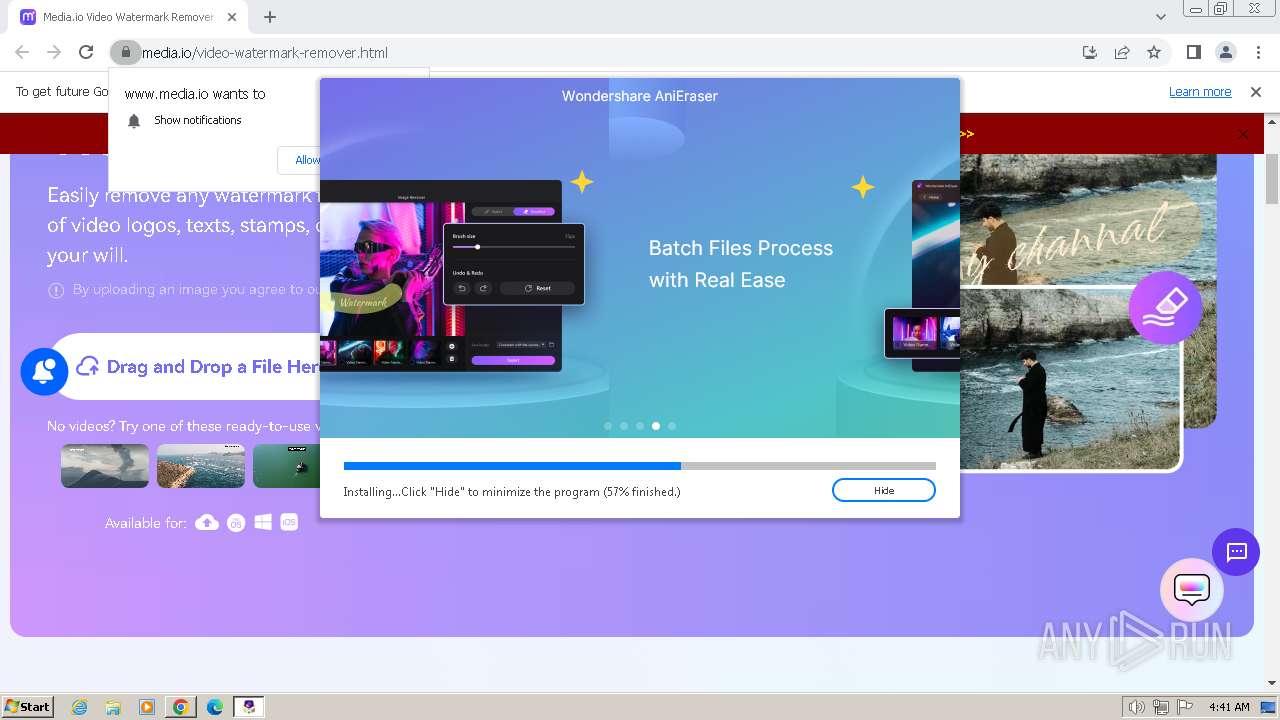Select the third carousel dot in installer

tap(640, 426)
